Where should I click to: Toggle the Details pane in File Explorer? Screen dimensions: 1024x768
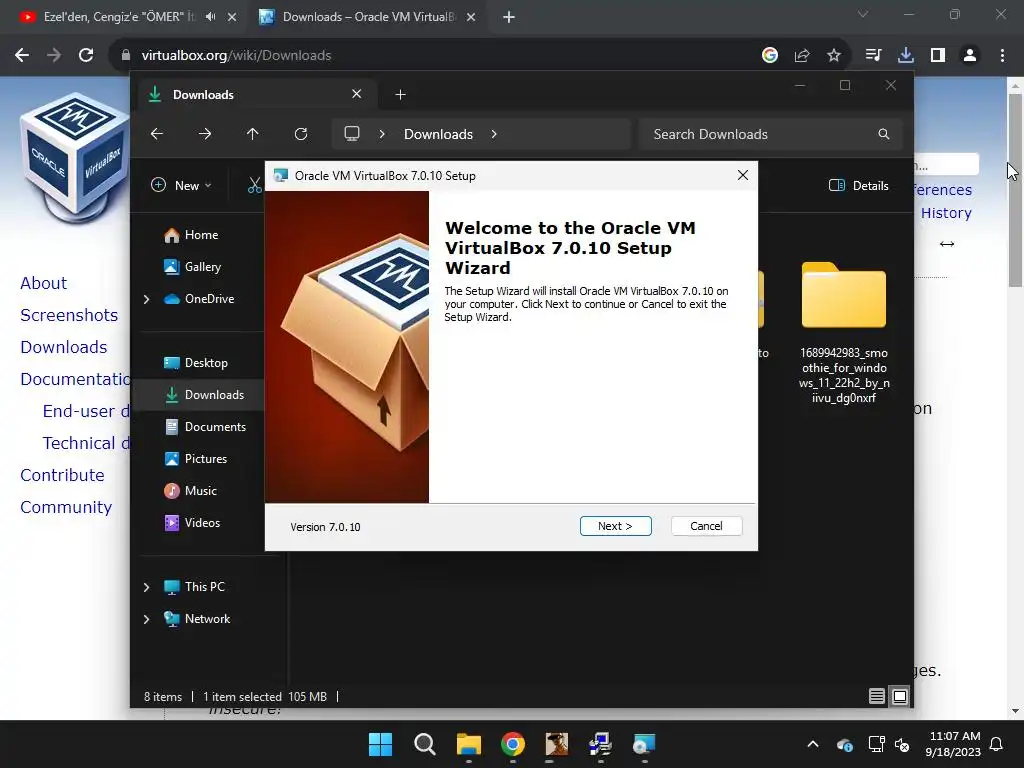point(859,185)
